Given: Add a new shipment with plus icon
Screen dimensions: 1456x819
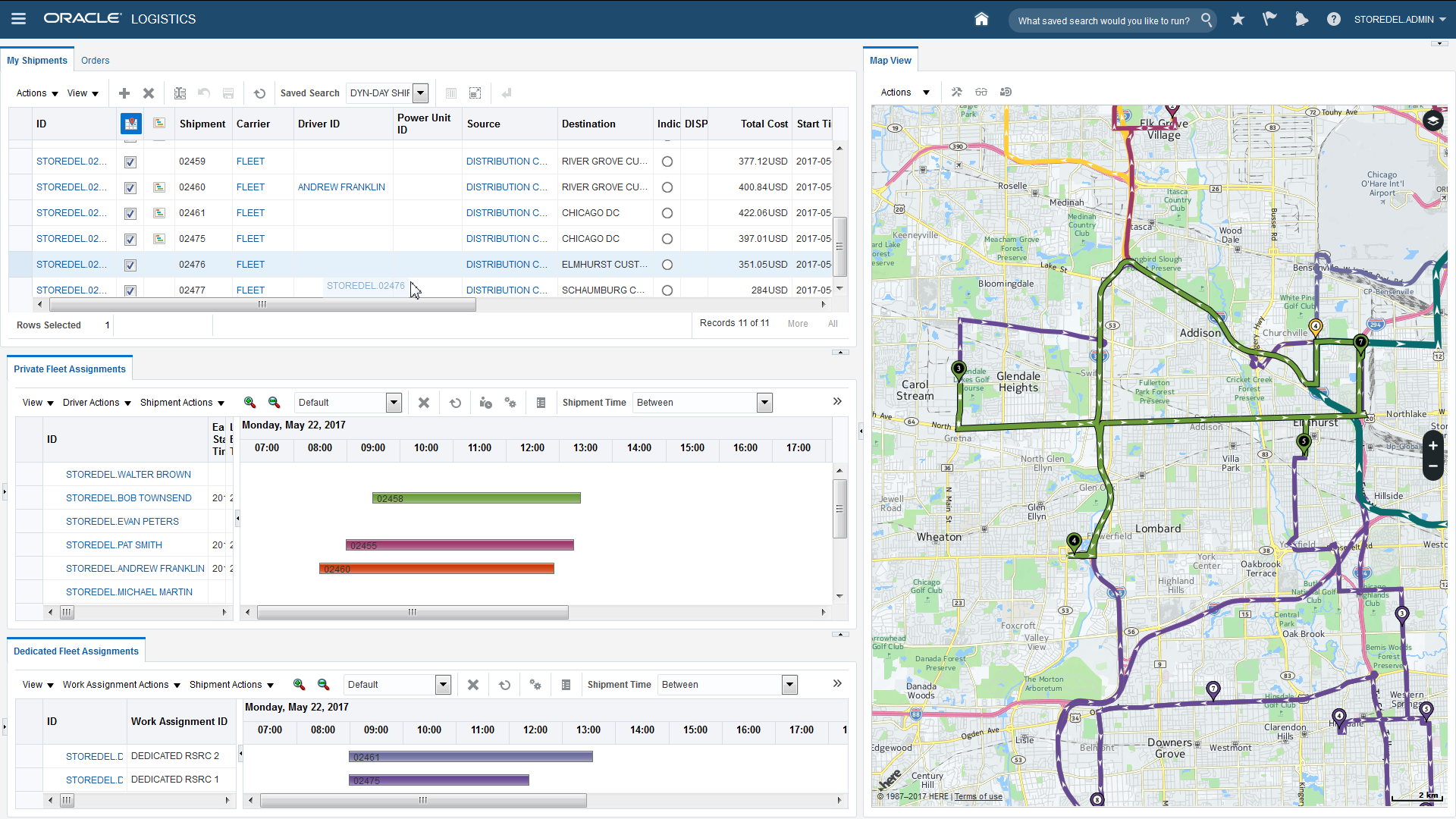Looking at the screenshot, I should [124, 93].
